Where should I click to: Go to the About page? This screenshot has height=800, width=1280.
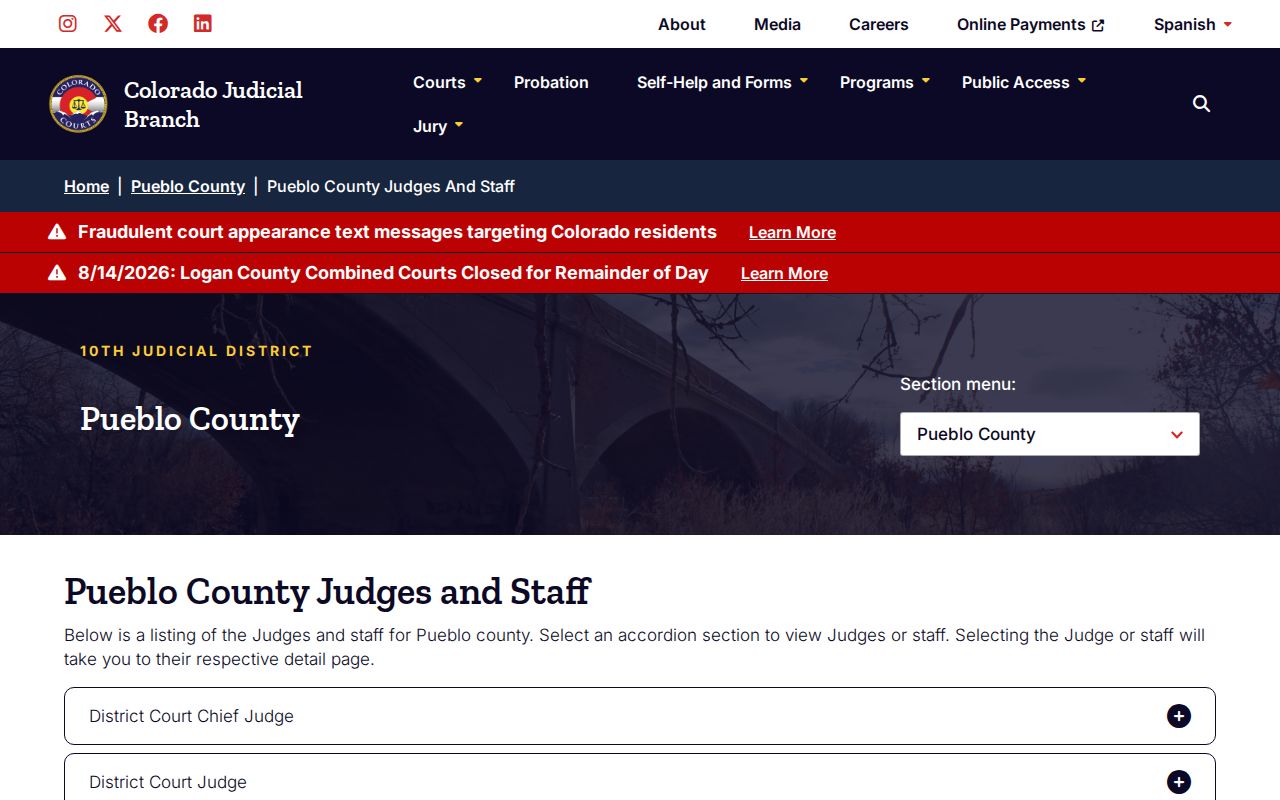[x=682, y=24]
